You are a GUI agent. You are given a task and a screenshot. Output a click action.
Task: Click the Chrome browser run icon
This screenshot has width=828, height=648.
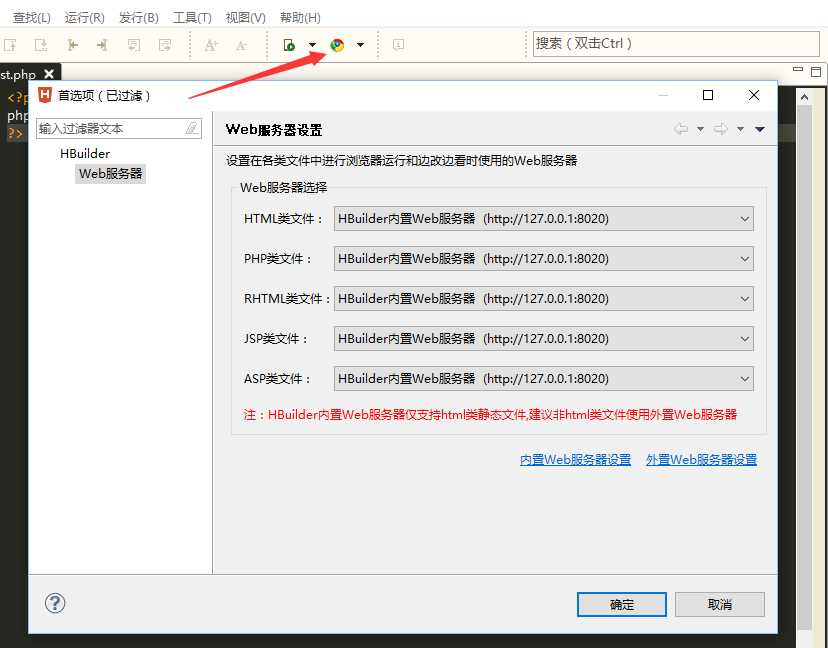click(337, 45)
